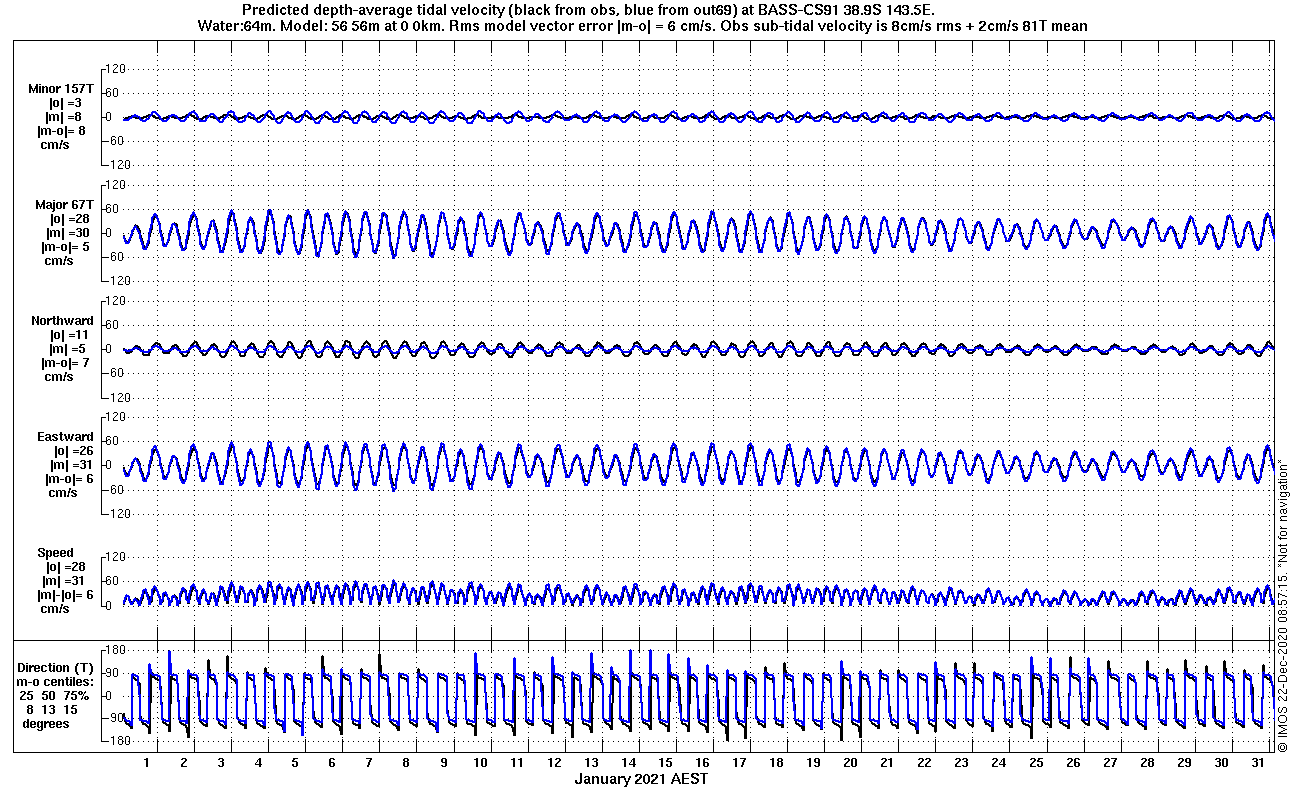
Task: Click the title line 'Predicted depth-average tidal velocity'
Action: click(x=589, y=10)
